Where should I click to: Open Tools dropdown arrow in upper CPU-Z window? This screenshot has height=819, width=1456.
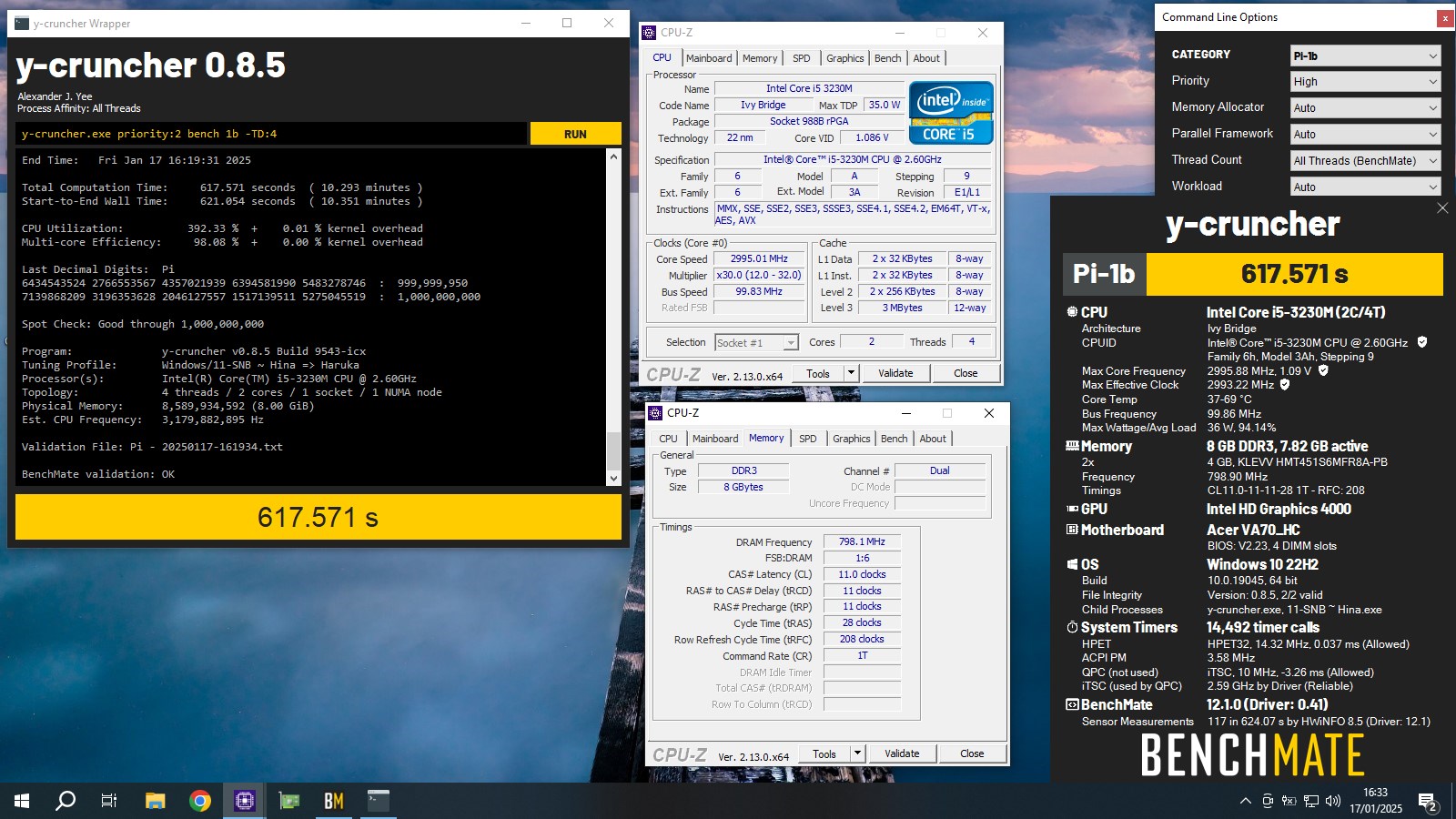tap(851, 373)
